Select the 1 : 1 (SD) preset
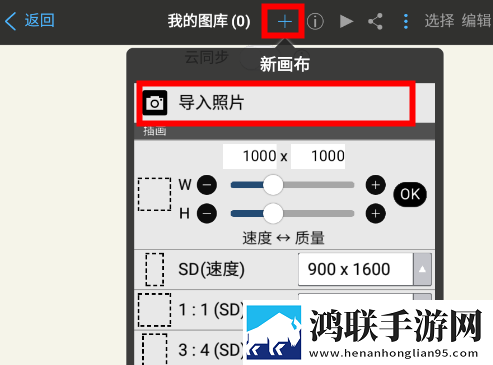The width and height of the screenshot is (493, 365). coord(211,310)
